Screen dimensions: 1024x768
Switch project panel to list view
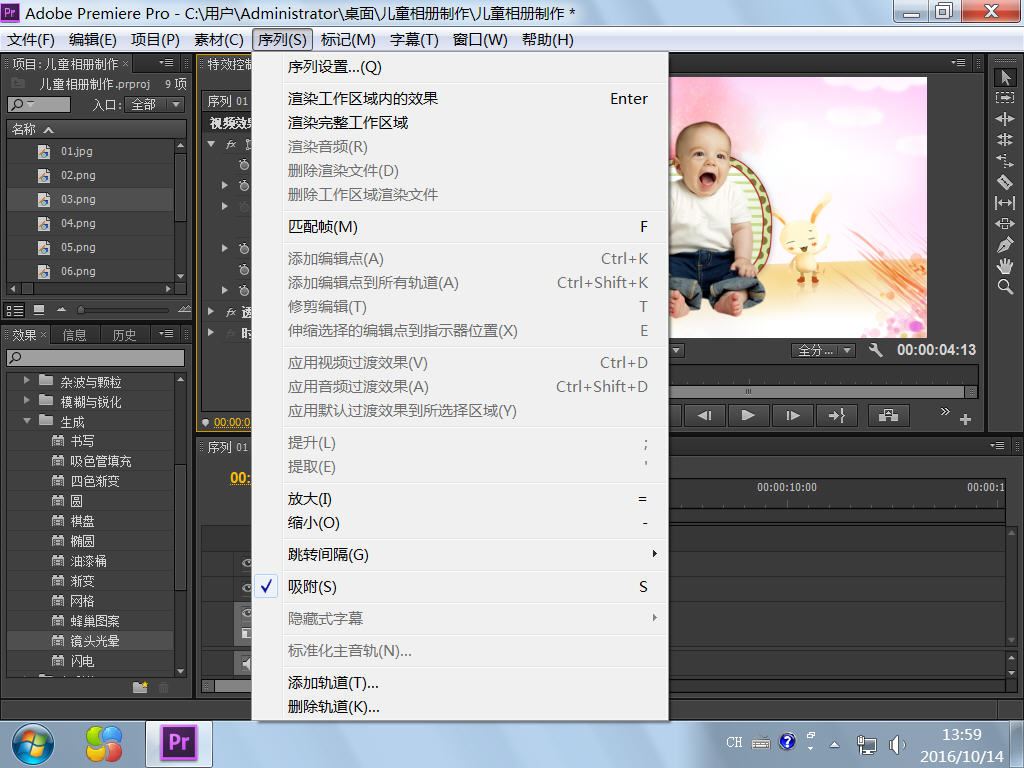pos(15,310)
